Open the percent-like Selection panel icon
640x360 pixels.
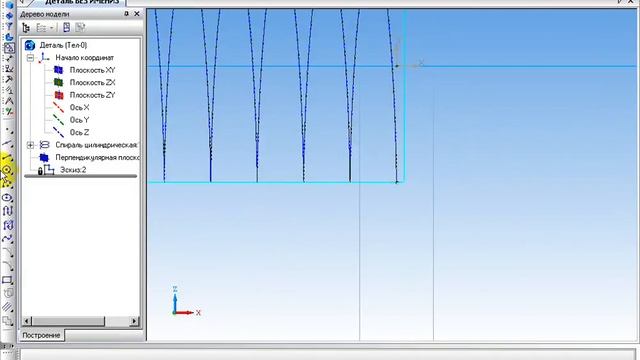pyautogui.click(x=8, y=111)
